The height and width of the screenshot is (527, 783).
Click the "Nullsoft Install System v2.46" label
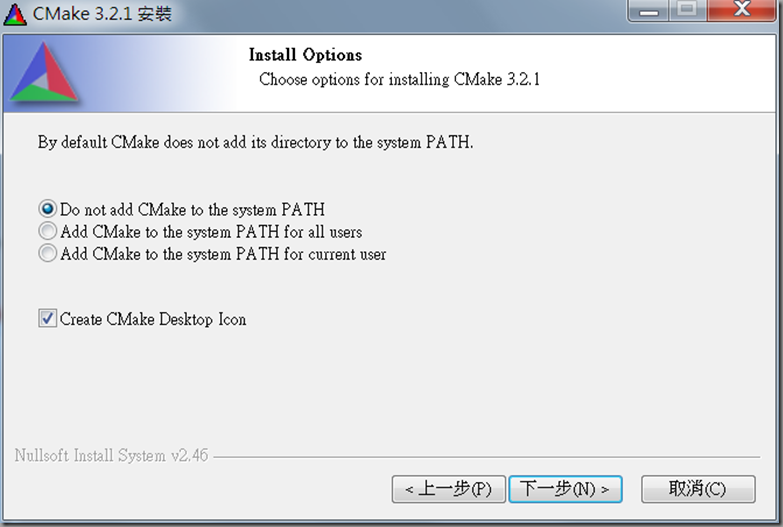(x=111, y=455)
